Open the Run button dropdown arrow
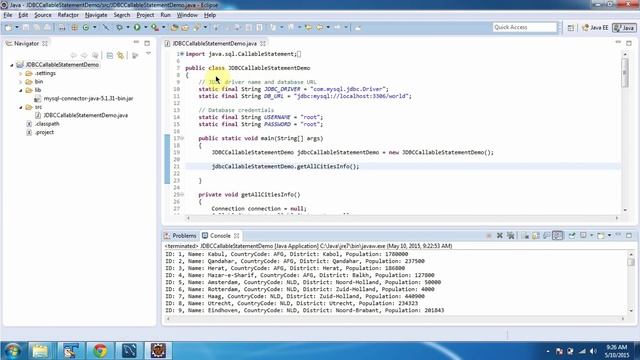The image size is (640, 360). 145,27
